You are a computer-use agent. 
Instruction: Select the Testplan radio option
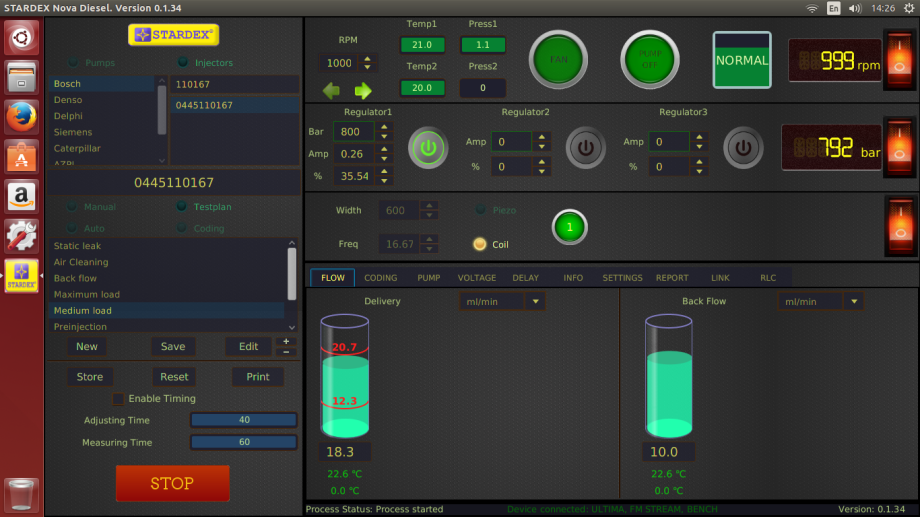pyautogui.click(x=182, y=207)
